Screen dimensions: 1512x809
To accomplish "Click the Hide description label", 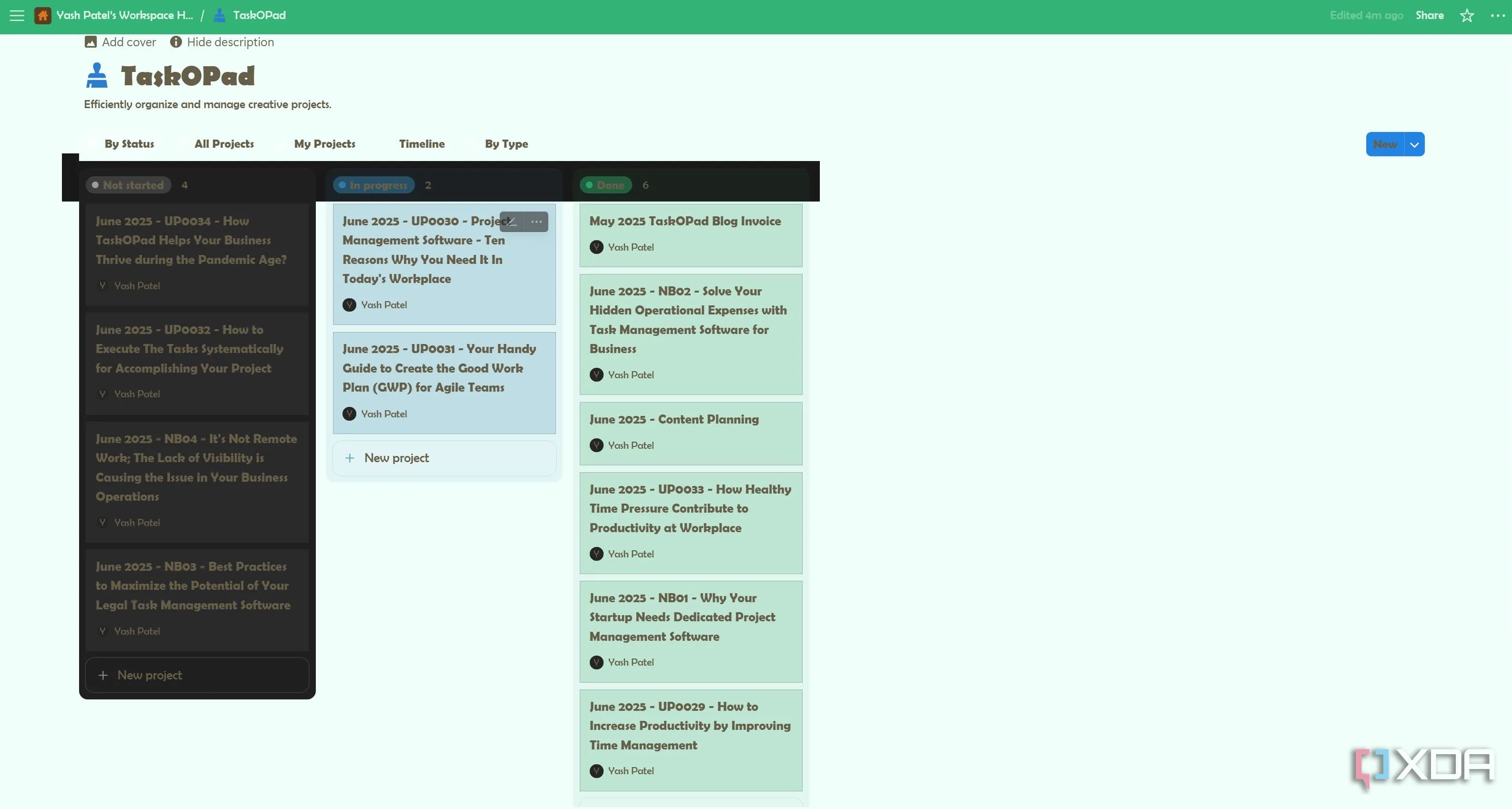I will pos(231,41).
